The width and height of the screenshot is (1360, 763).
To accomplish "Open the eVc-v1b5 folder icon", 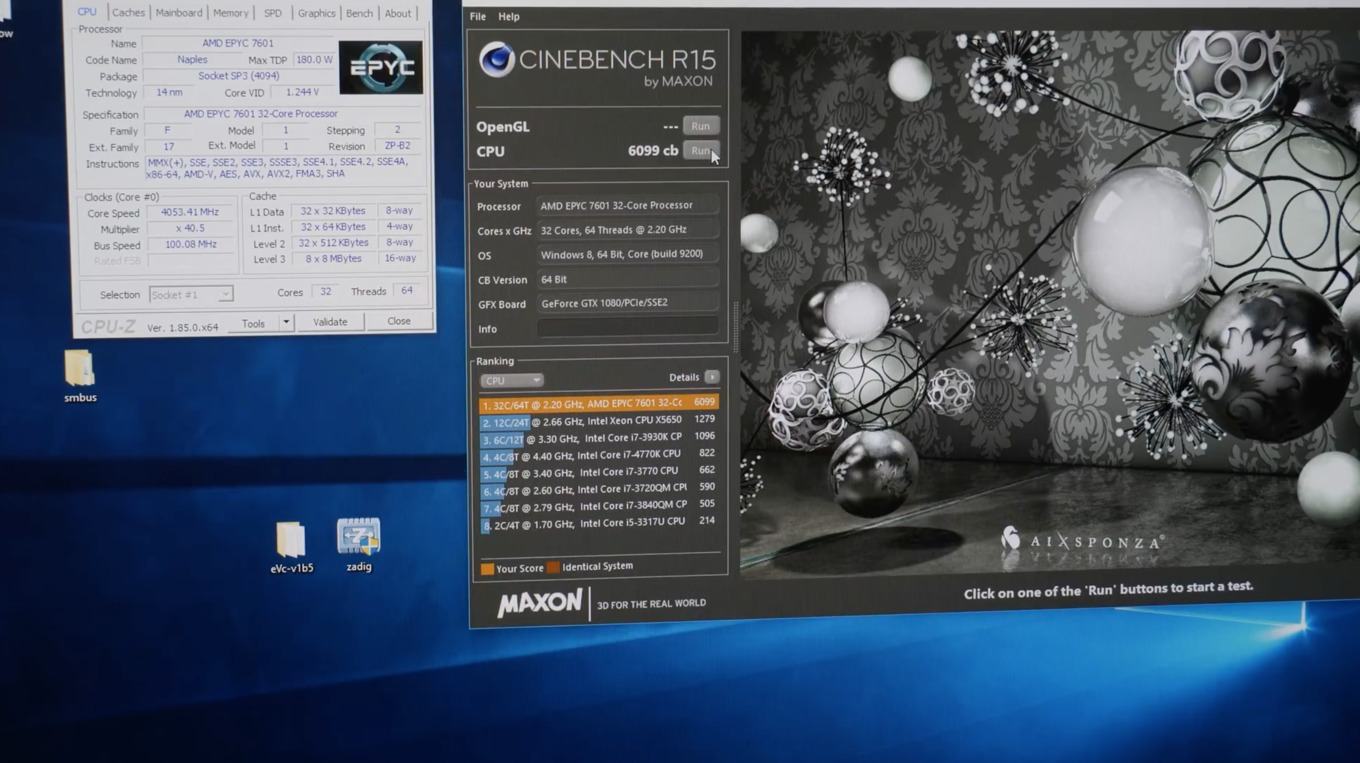I will [291, 541].
